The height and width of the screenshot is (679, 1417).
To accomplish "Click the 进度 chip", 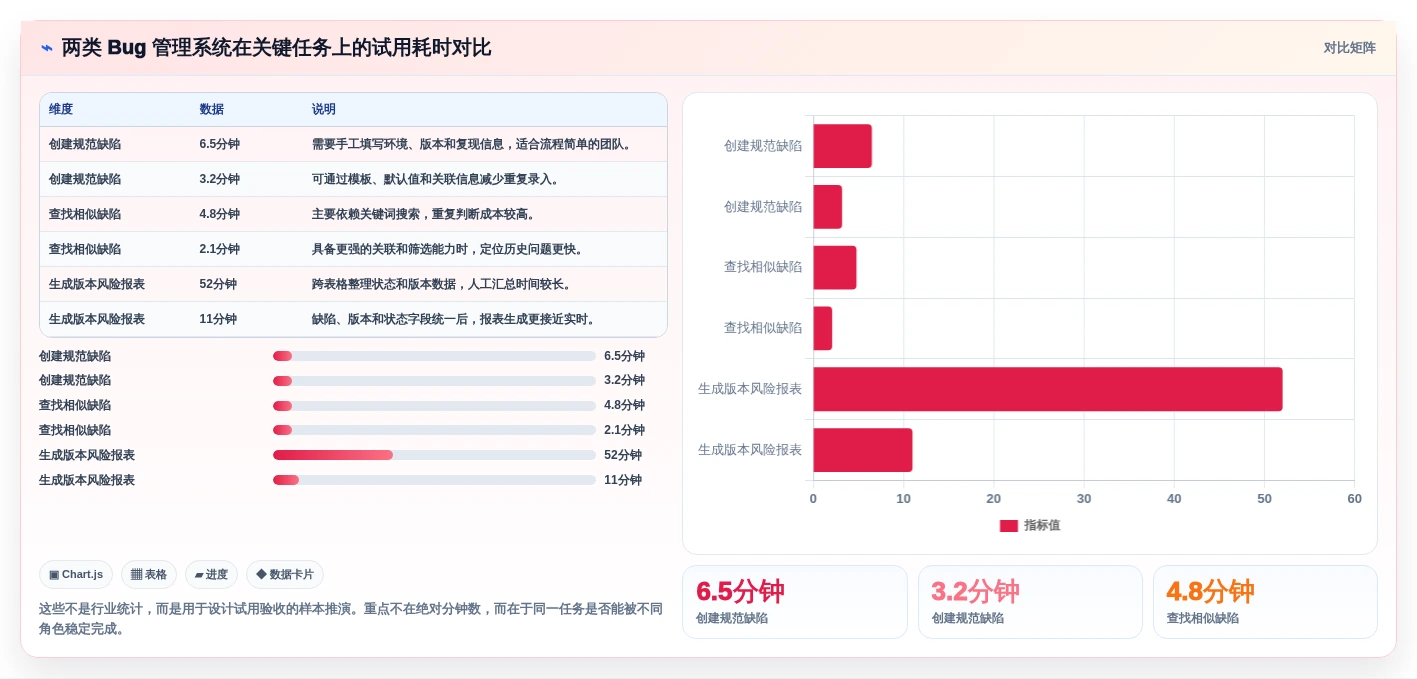I will coord(211,574).
